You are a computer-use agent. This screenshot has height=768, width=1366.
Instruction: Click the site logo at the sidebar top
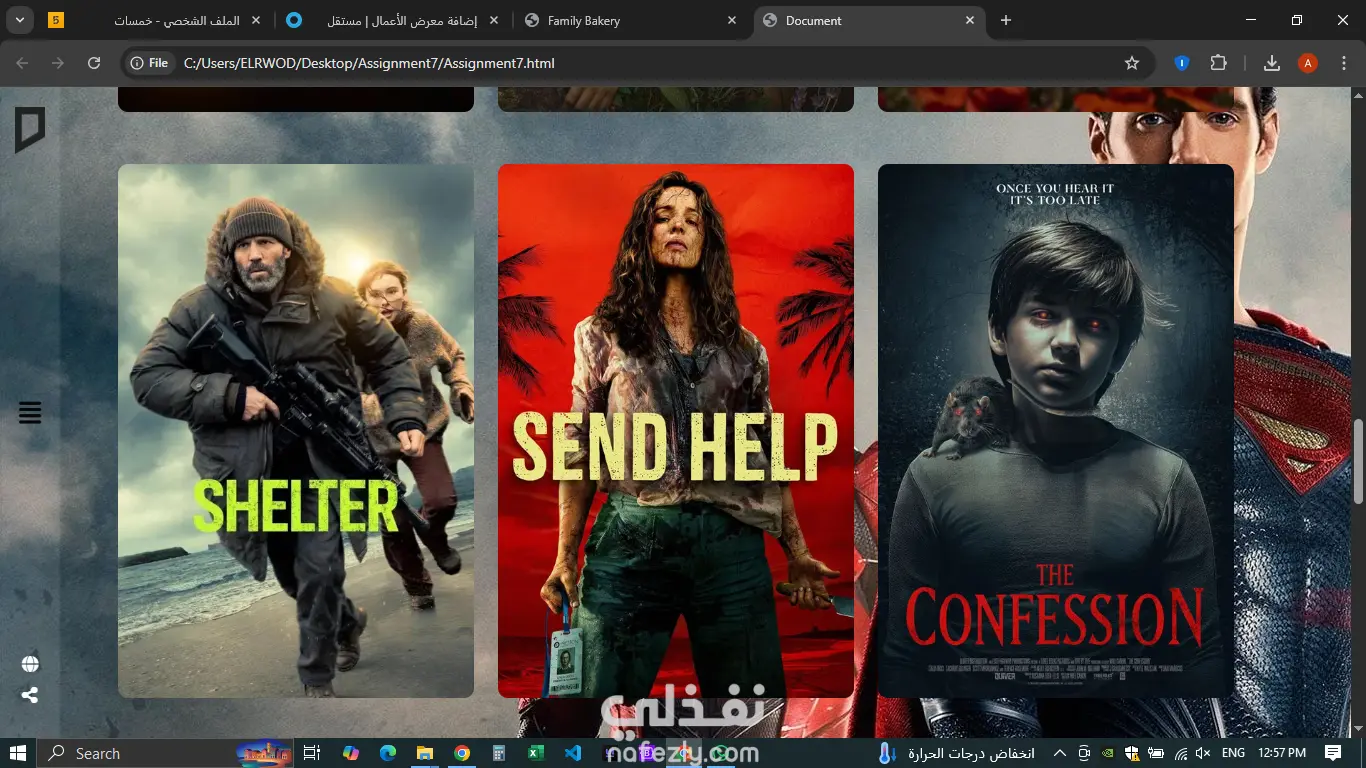coord(30,130)
